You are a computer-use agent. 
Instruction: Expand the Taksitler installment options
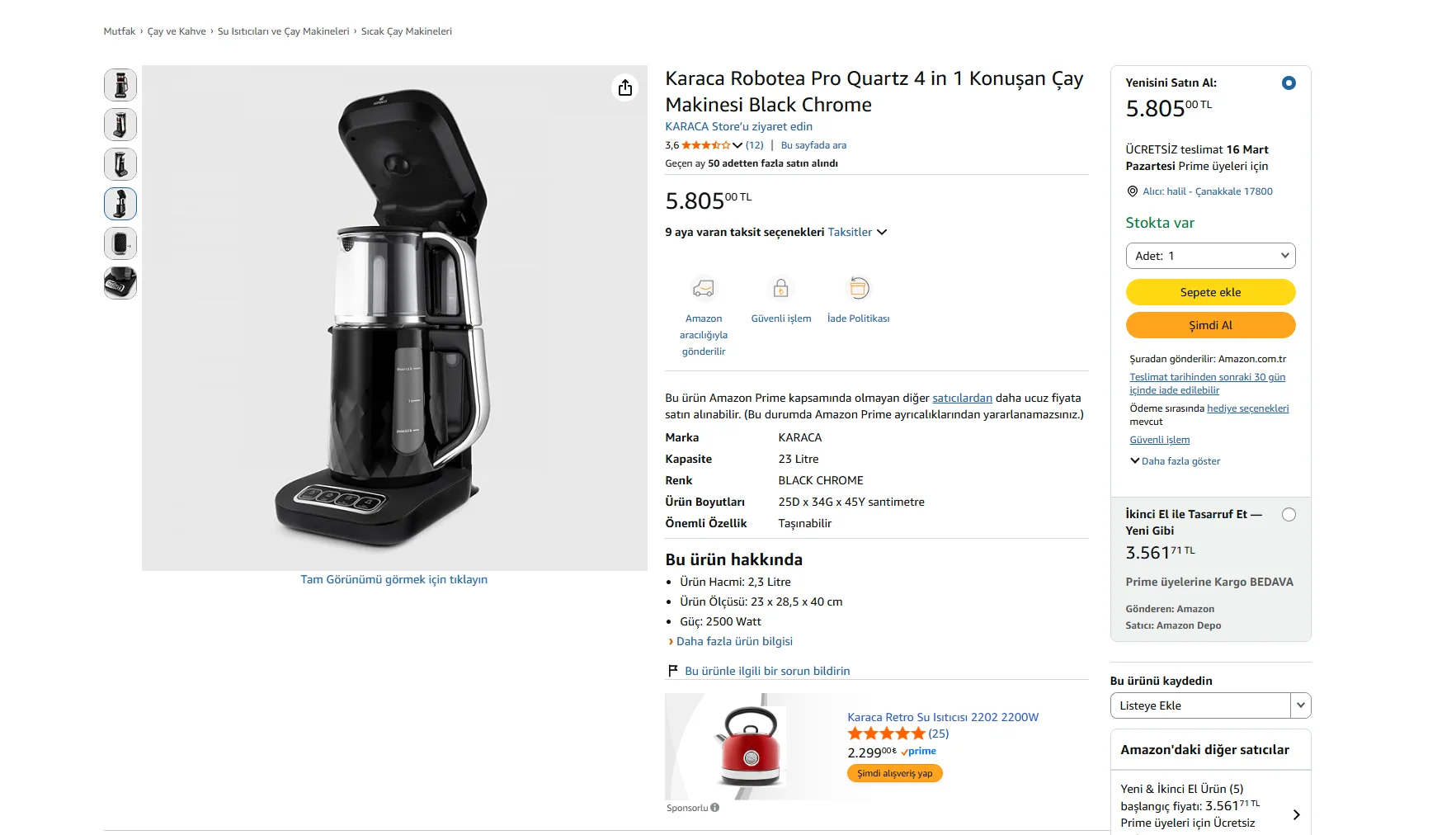coord(858,233)
